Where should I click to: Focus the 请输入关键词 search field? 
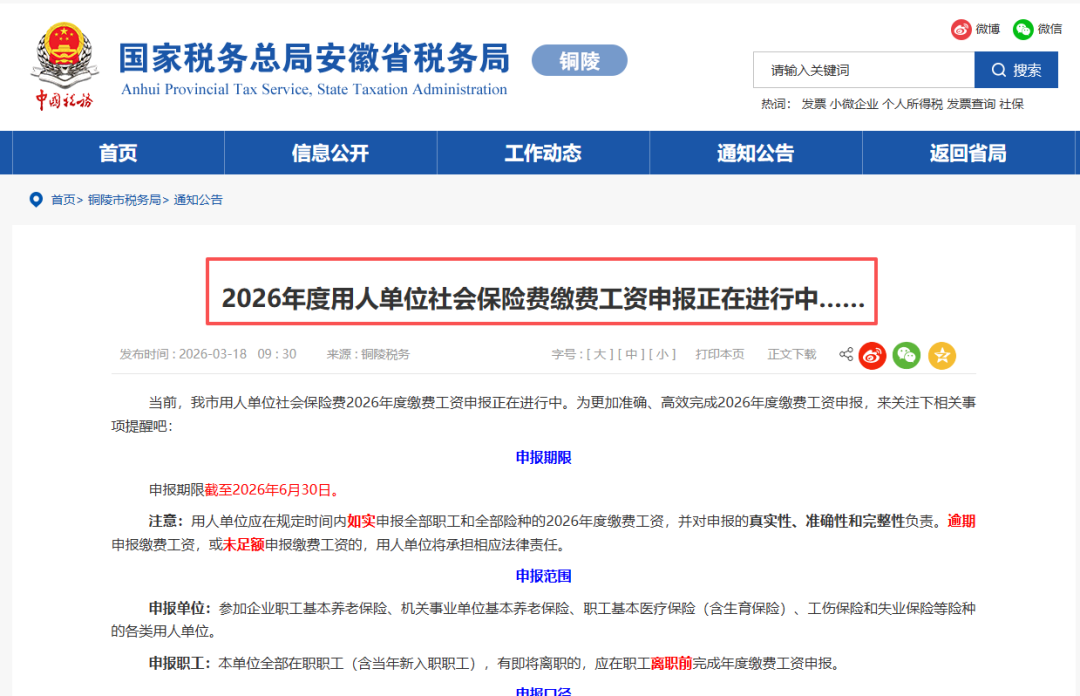coord(864,70)
